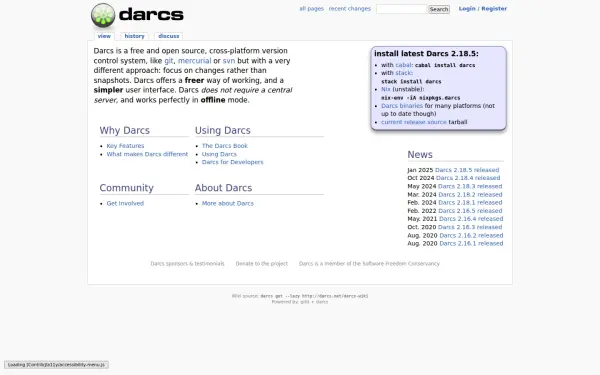This screenshot has height=375, width=600.
Task: Click the darcs green logo icon
Action: coord(103,15)
